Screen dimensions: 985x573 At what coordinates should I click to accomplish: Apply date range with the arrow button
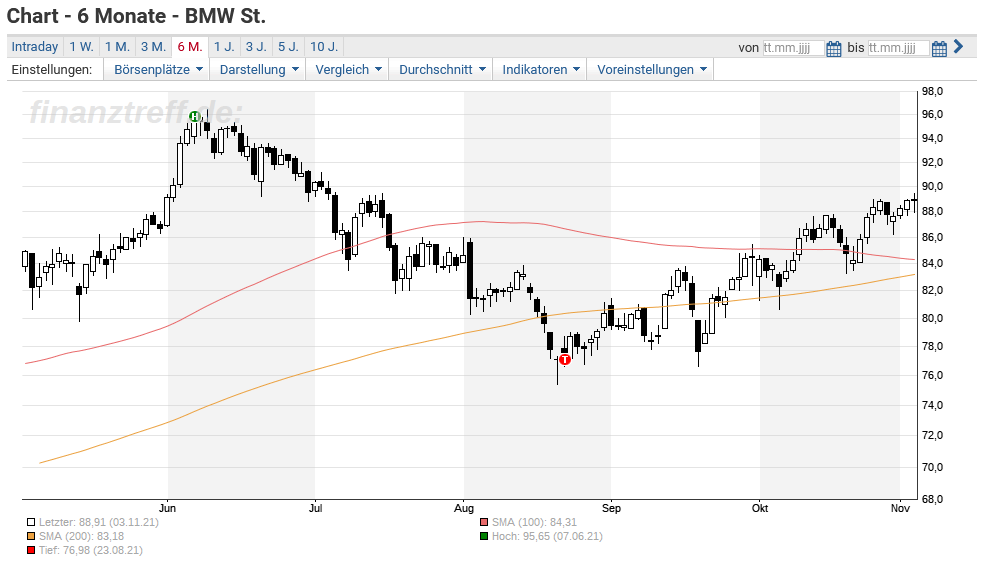point(958,46)
